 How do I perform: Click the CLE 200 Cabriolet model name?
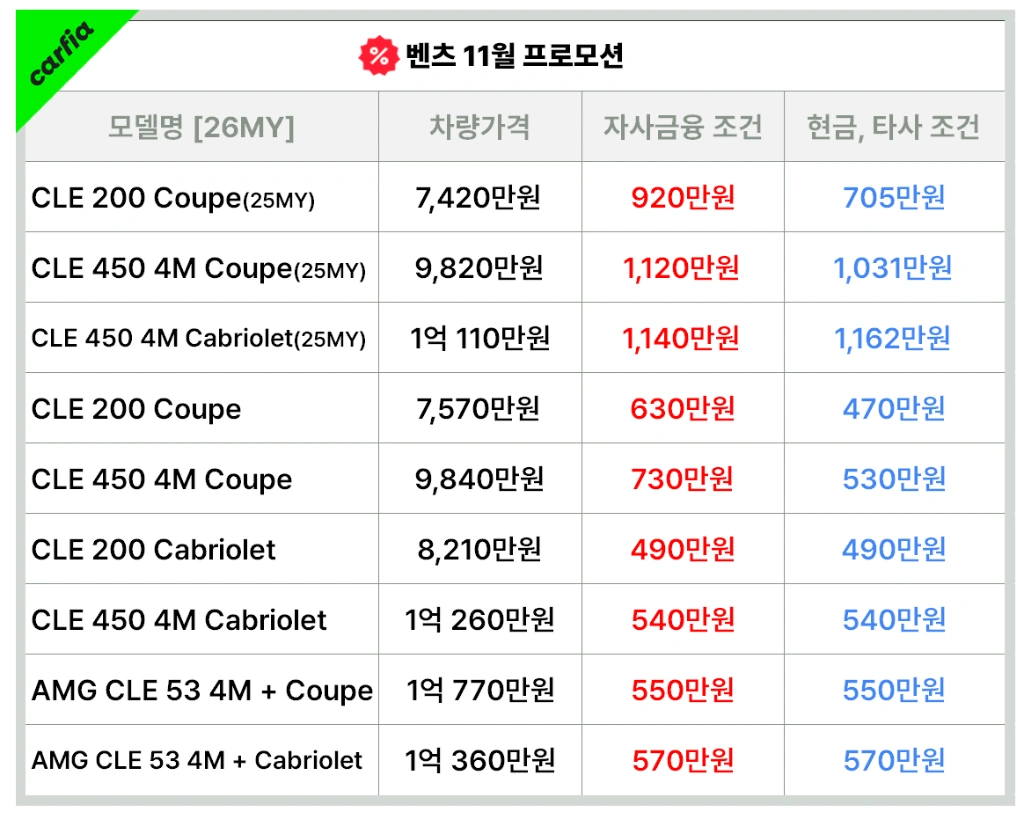(153, 550)
